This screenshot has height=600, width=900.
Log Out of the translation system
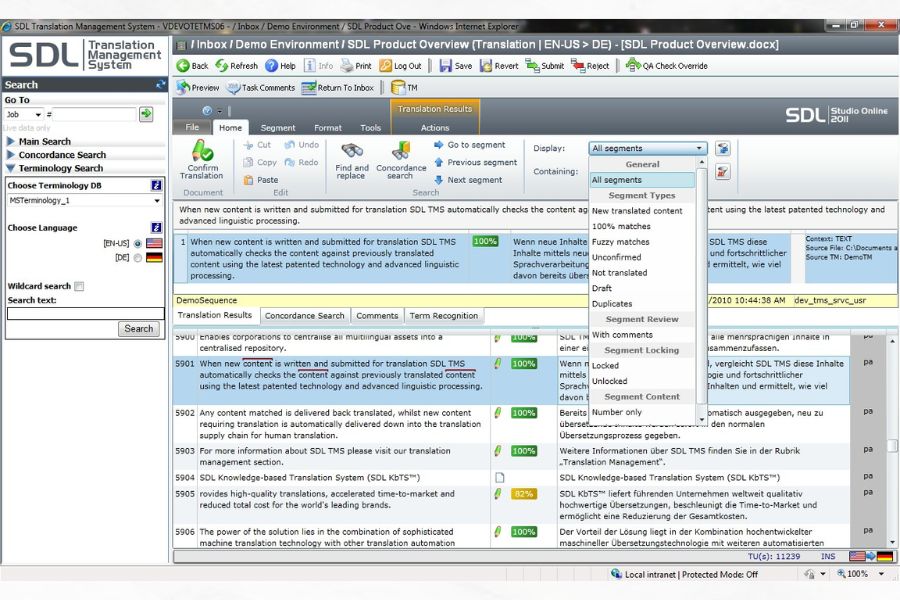click(401, 66)
